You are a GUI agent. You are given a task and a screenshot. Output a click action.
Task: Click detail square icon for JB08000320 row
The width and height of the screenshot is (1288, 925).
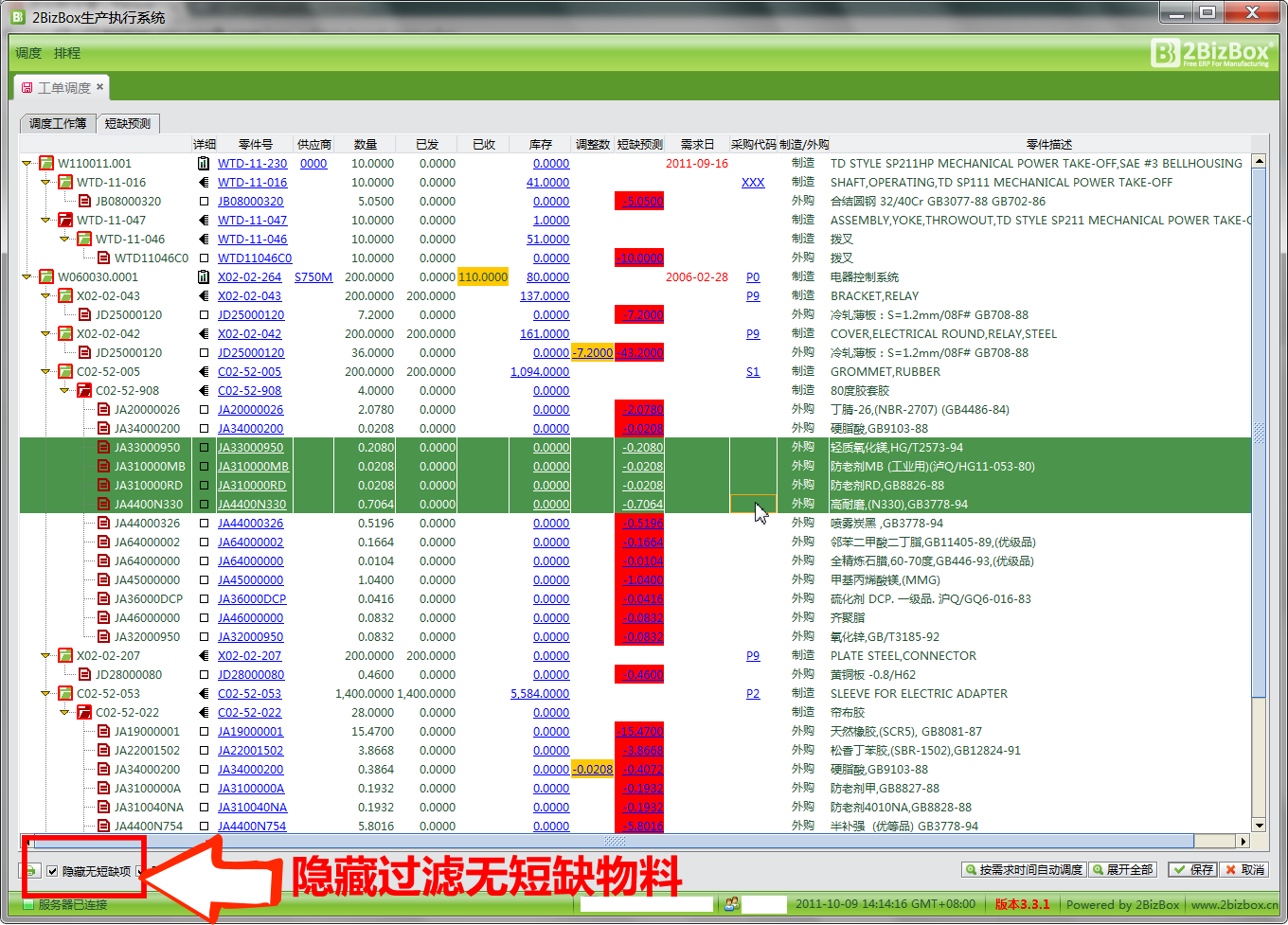pyautogui.click(x=204, y=201)
